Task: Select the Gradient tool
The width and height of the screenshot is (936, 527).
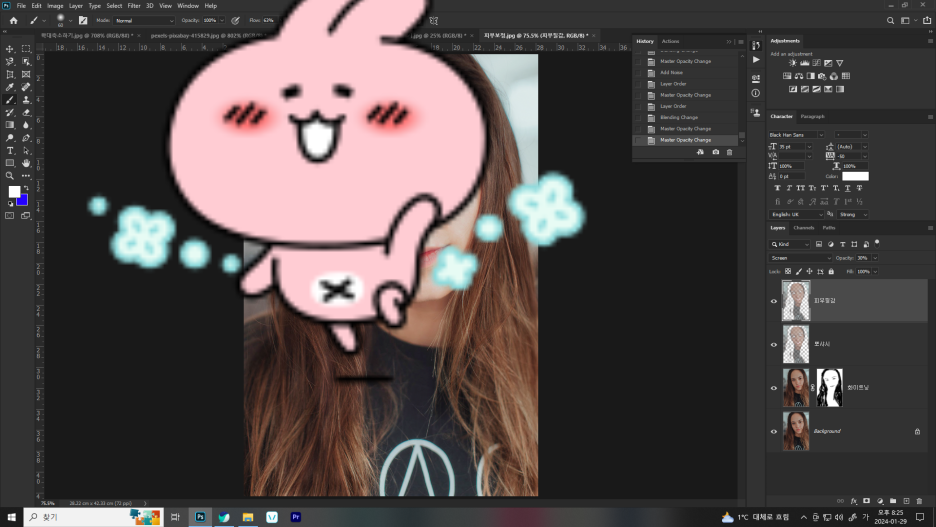Action: [x=10, y=125]
